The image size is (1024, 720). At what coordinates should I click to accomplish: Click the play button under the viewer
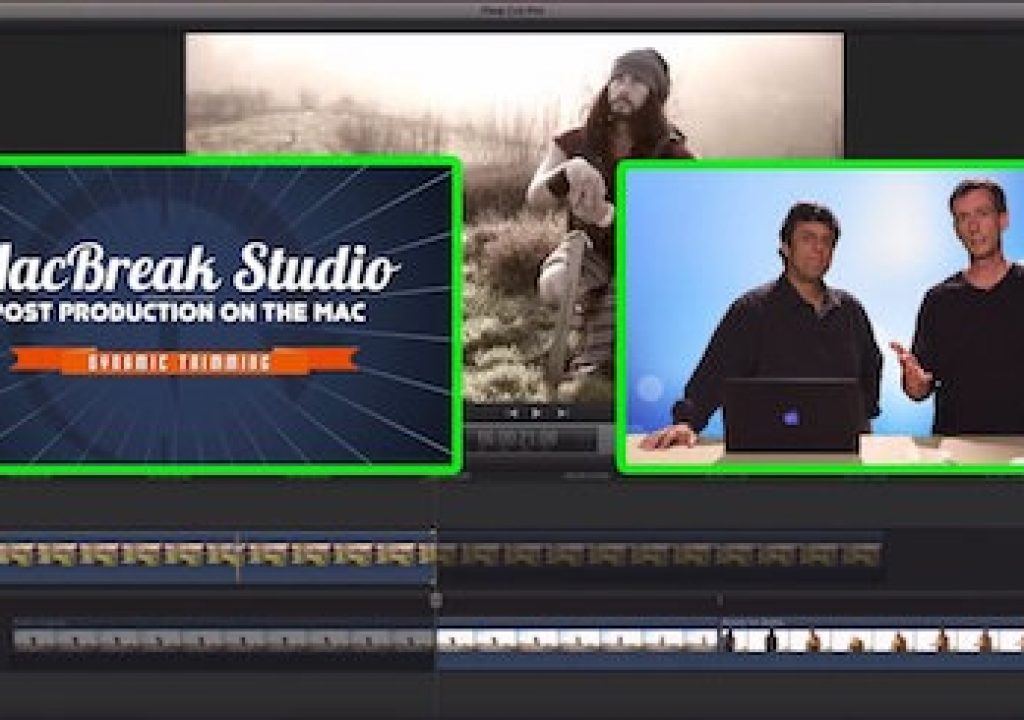click(536, 412)
